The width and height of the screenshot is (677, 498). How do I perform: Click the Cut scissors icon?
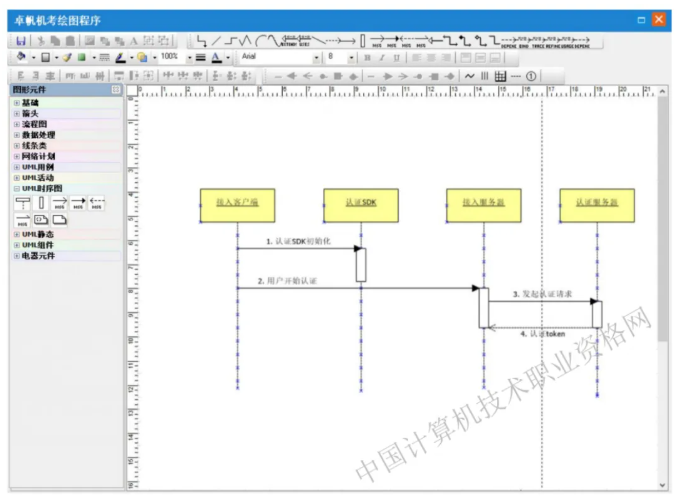point(41,41)
